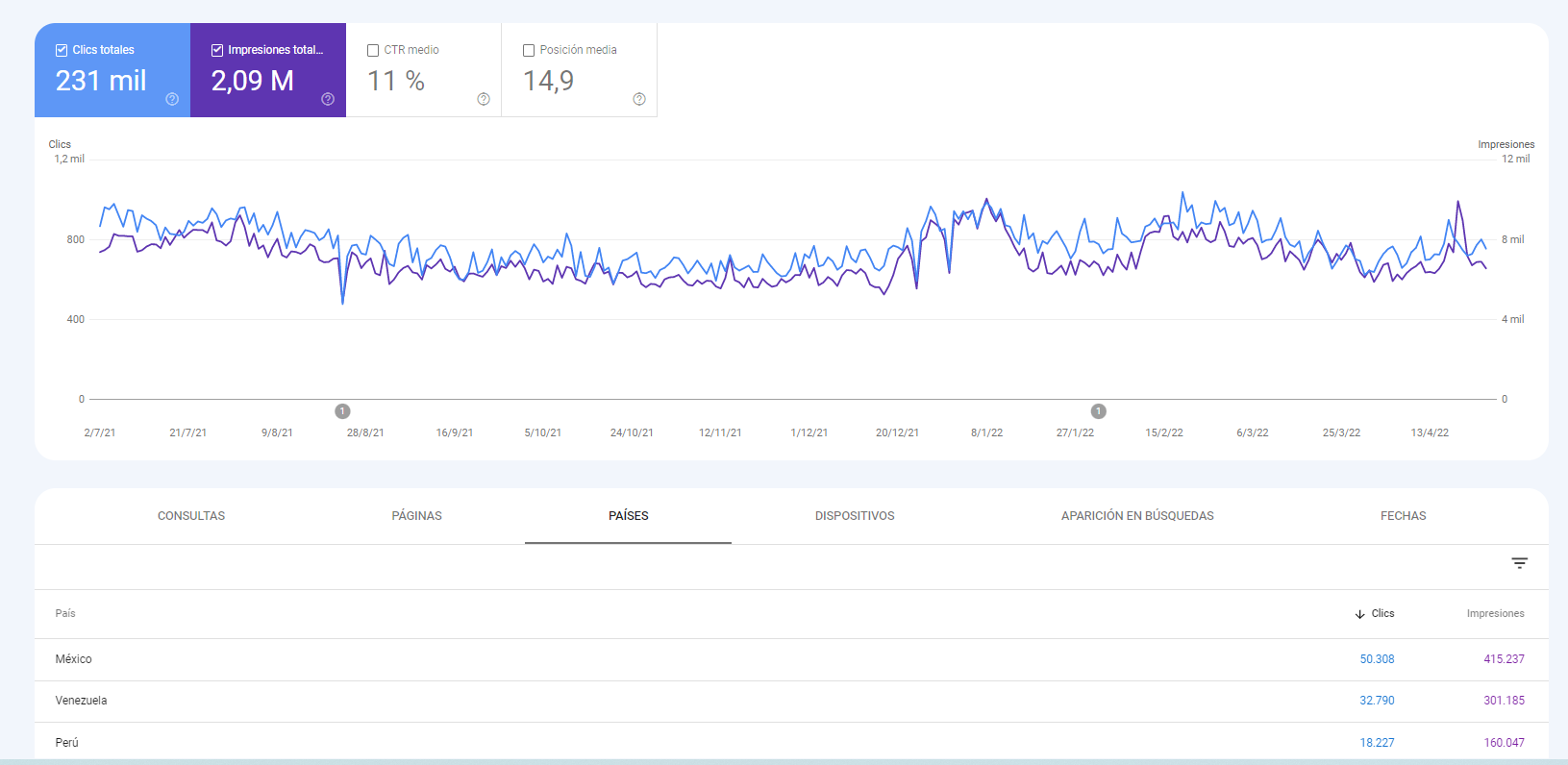
Task: Select the Países tab
Action: (629, 516)
